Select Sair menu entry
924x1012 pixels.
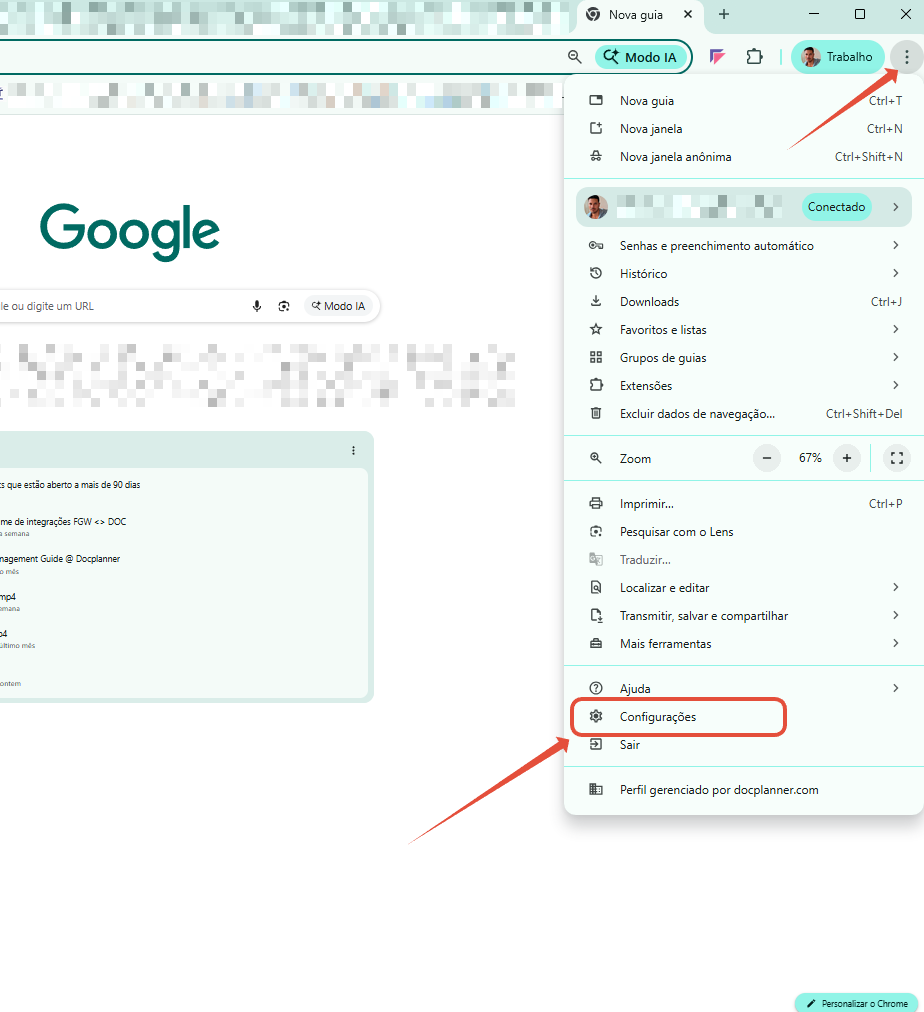coord(743,745)
